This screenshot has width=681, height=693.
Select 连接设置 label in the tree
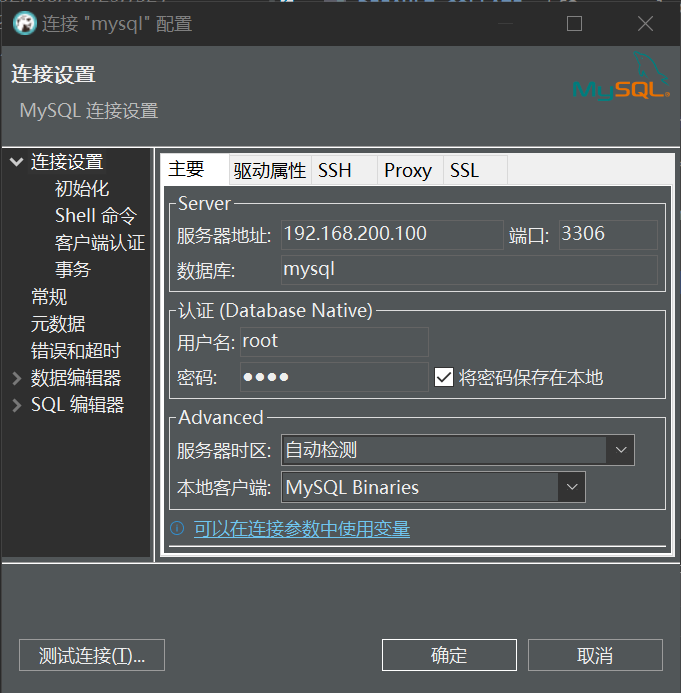(67, 162)
